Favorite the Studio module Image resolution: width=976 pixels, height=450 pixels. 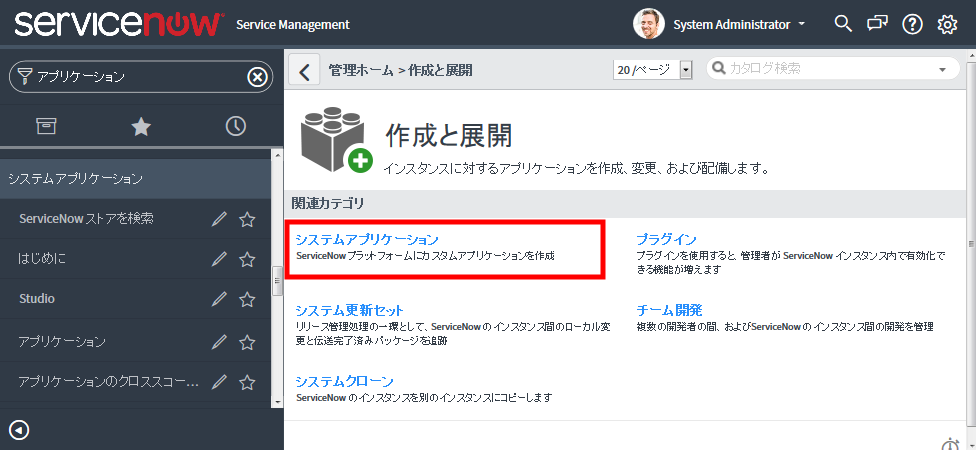[248, 299]
